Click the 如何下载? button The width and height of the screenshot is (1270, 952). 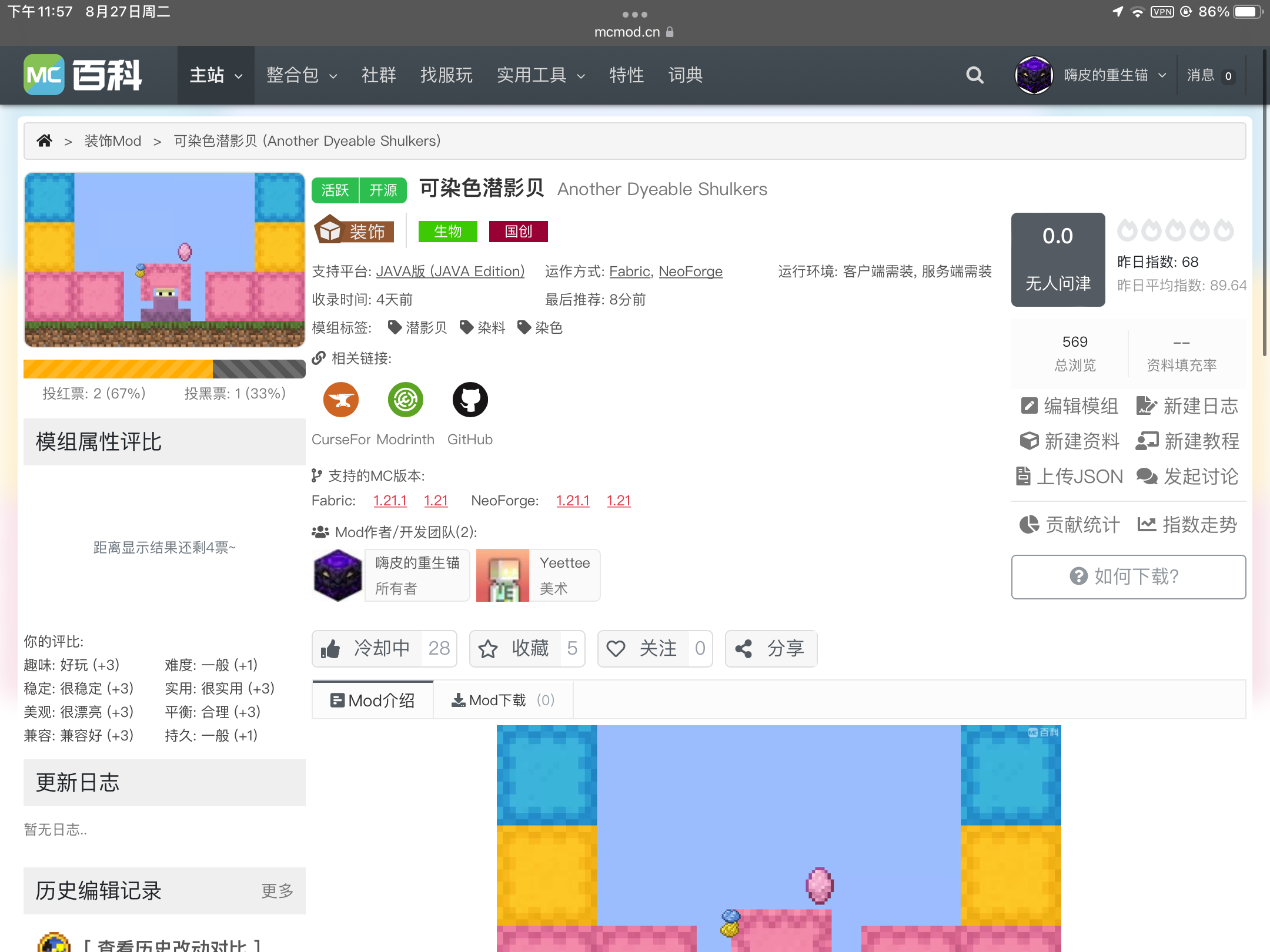[1128, 576]
